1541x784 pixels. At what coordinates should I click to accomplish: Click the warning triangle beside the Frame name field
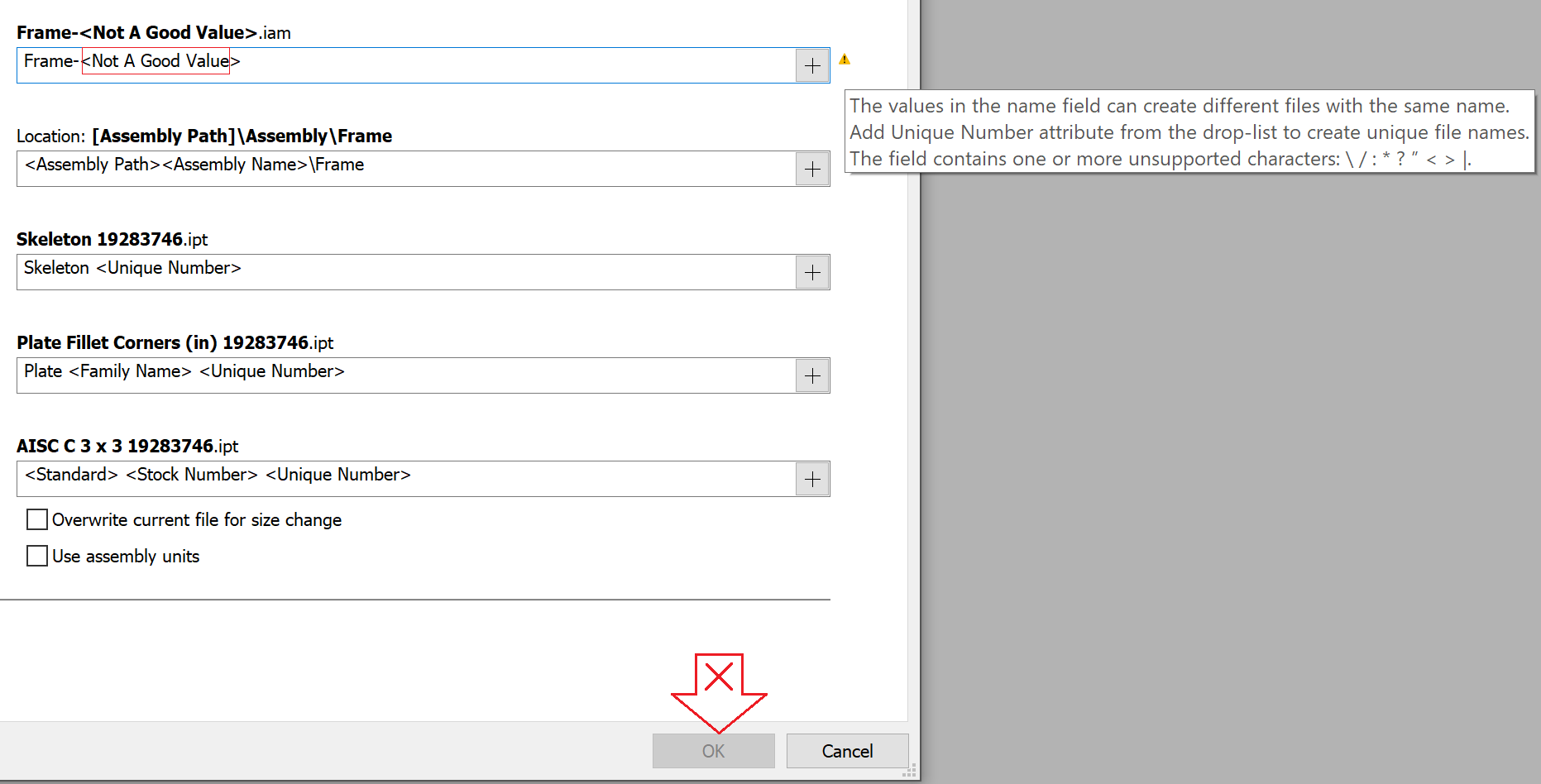click(845, 60)
